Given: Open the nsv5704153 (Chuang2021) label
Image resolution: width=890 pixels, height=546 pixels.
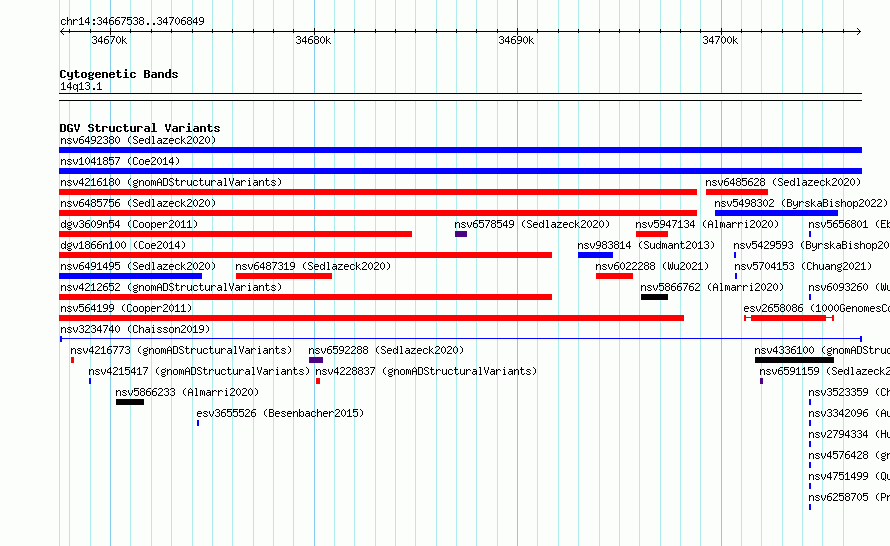Looking at the screenshot, I should (x=803, y=266).
